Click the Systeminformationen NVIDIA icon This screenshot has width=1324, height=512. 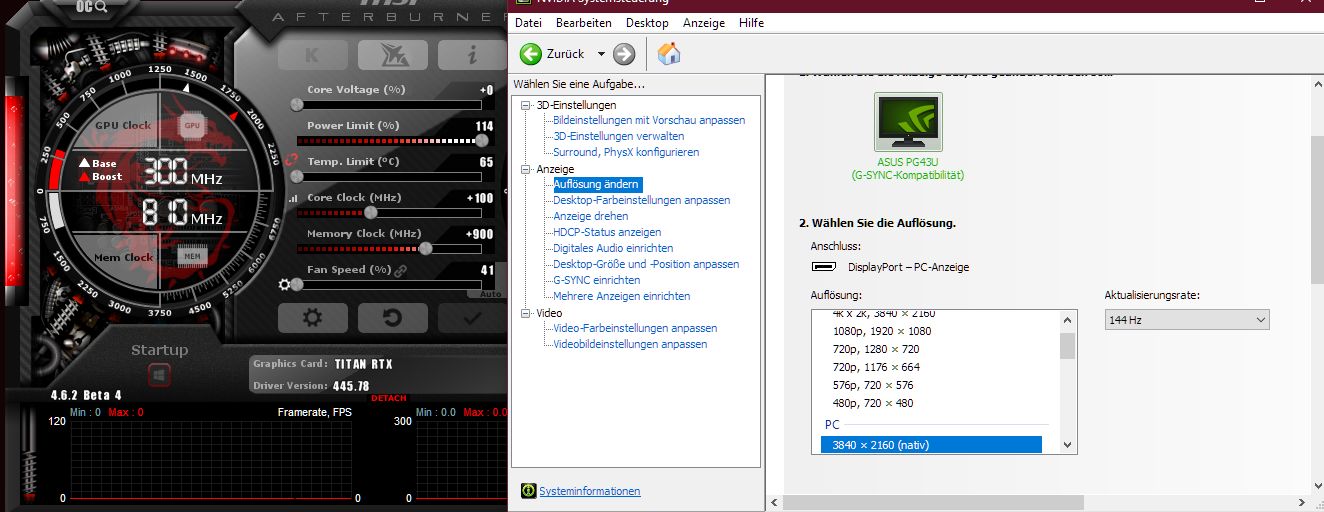click(x=528, y=491)
